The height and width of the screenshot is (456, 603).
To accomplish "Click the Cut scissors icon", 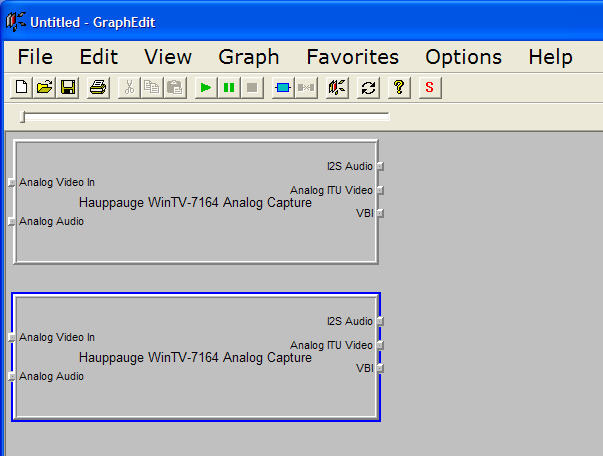I will (x=129, y=88).
